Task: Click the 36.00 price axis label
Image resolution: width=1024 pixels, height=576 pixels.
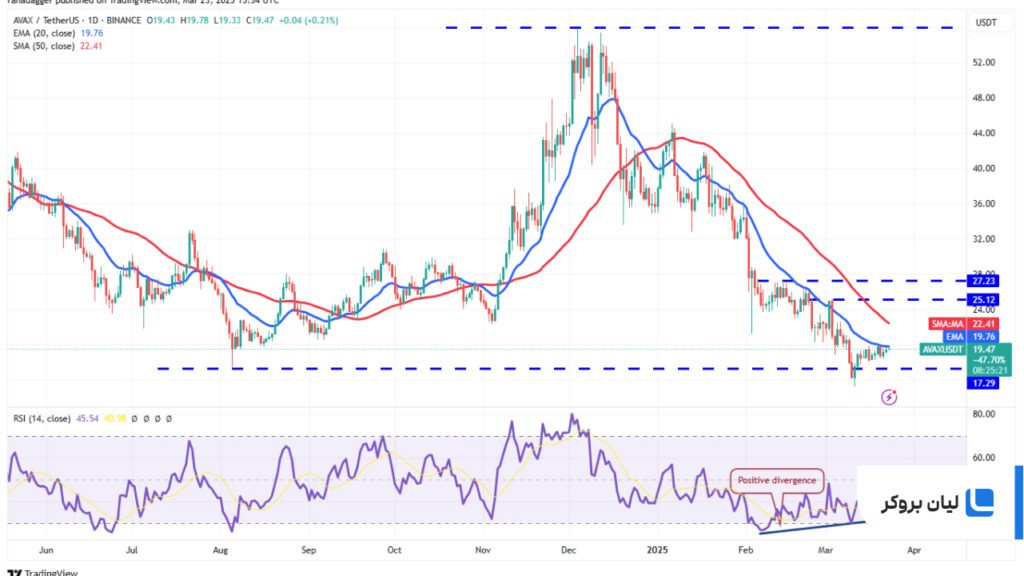Action: (984, 204)
